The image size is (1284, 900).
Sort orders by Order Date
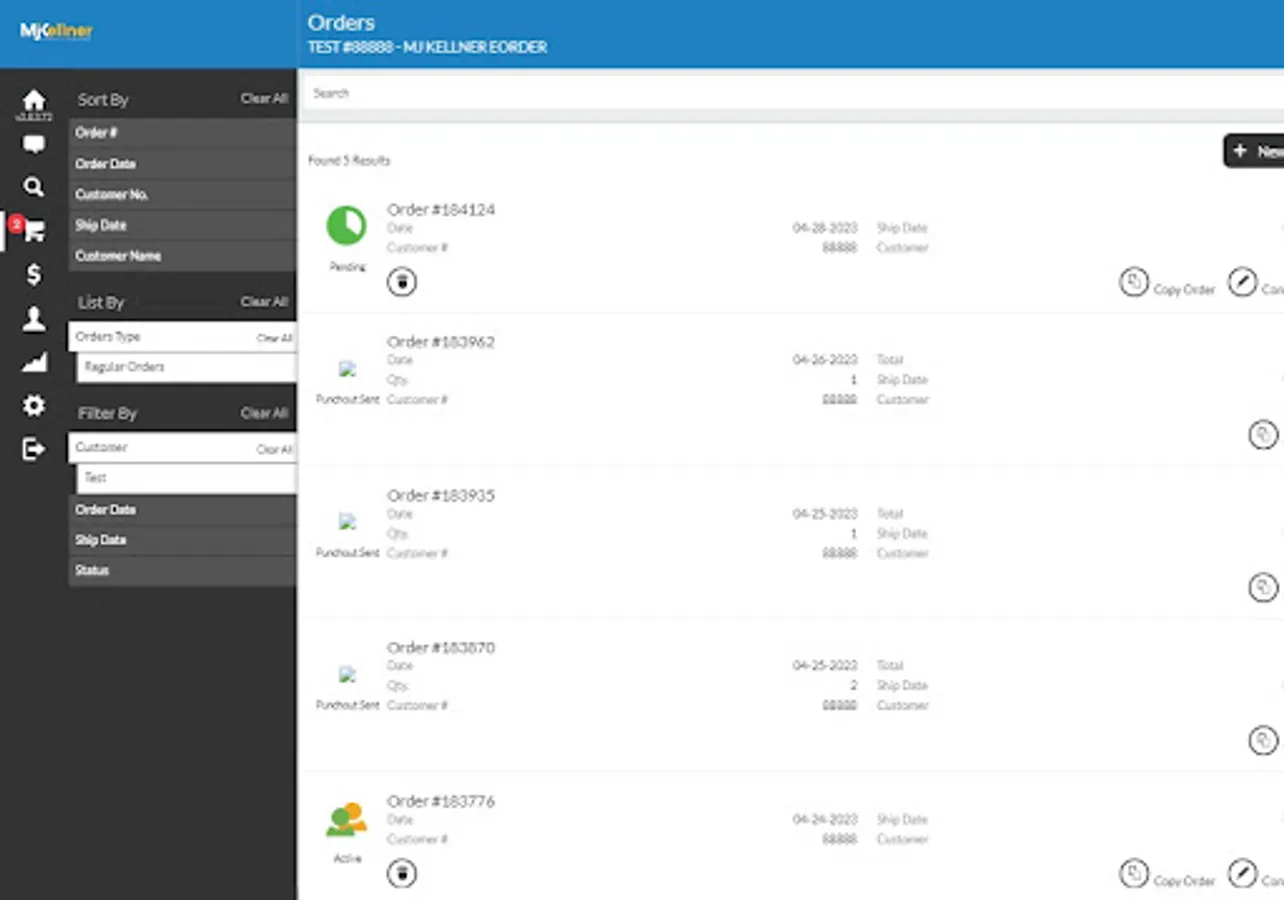coord(182,164)
